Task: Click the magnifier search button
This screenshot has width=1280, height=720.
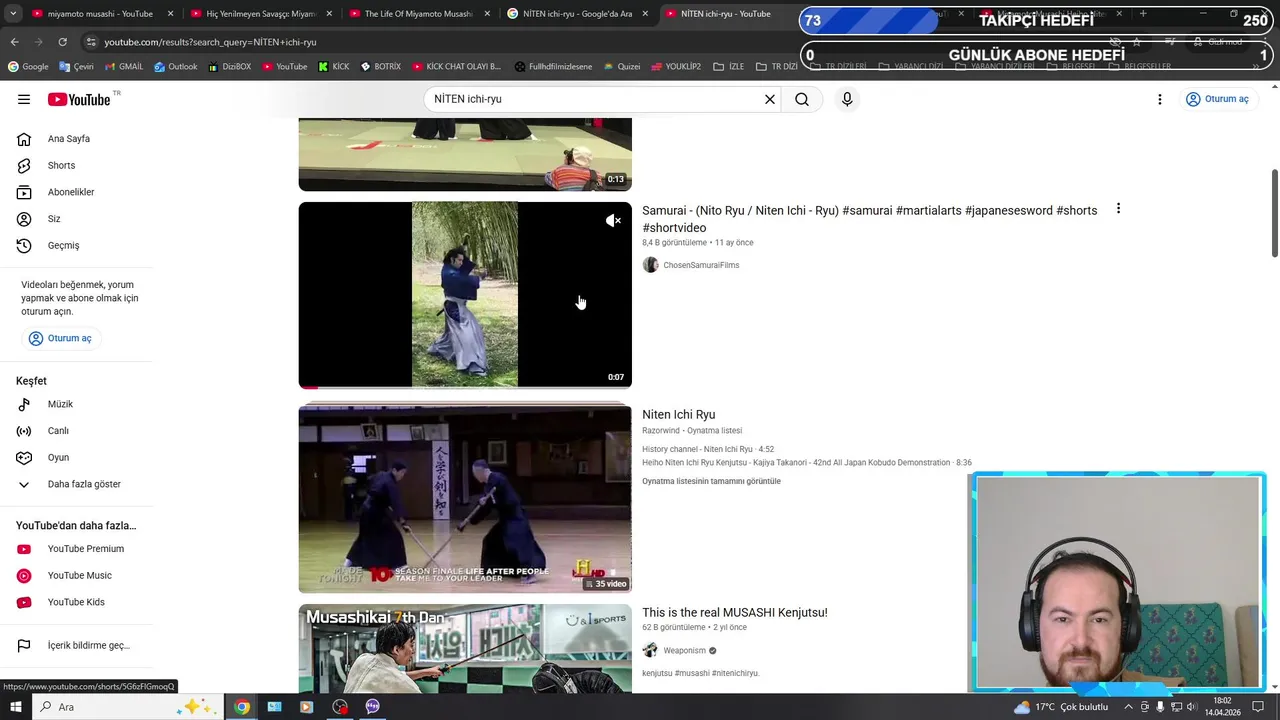Action: pyautogui.click(x=802, y=99)
